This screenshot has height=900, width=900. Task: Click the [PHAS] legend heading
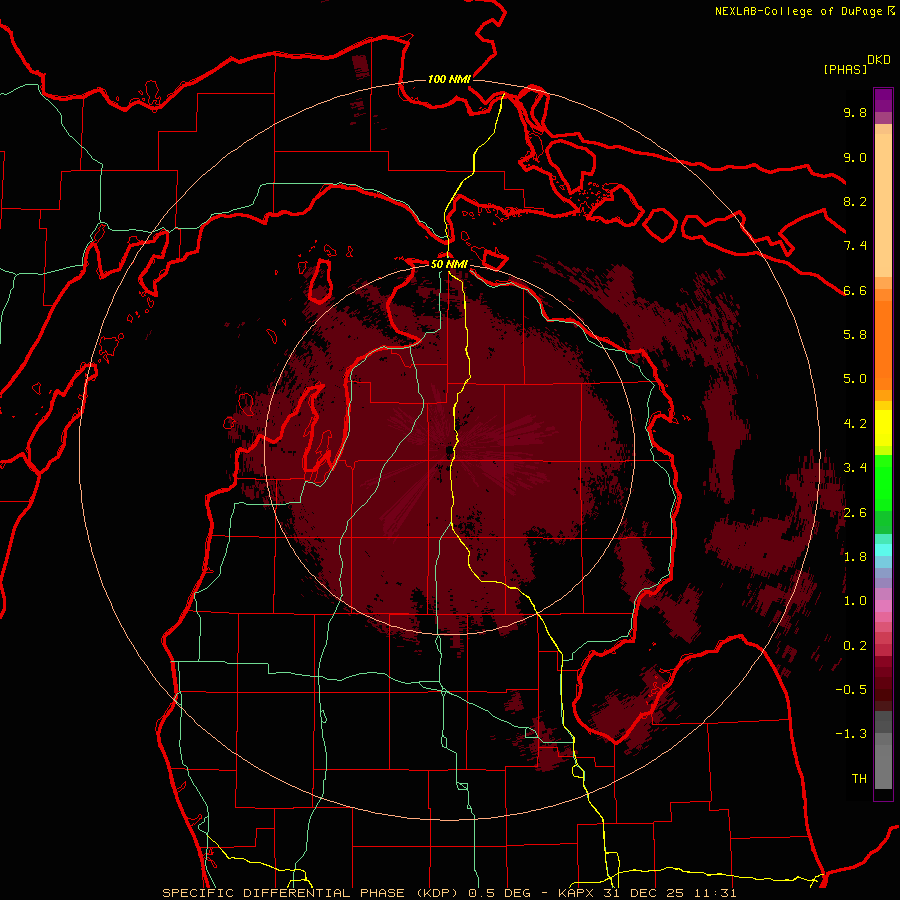click(845, 69)
